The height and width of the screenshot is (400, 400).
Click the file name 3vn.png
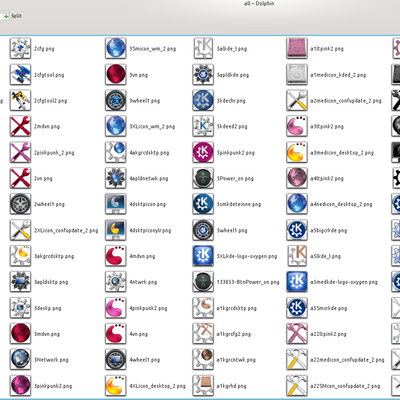click(x=139, y=75)
